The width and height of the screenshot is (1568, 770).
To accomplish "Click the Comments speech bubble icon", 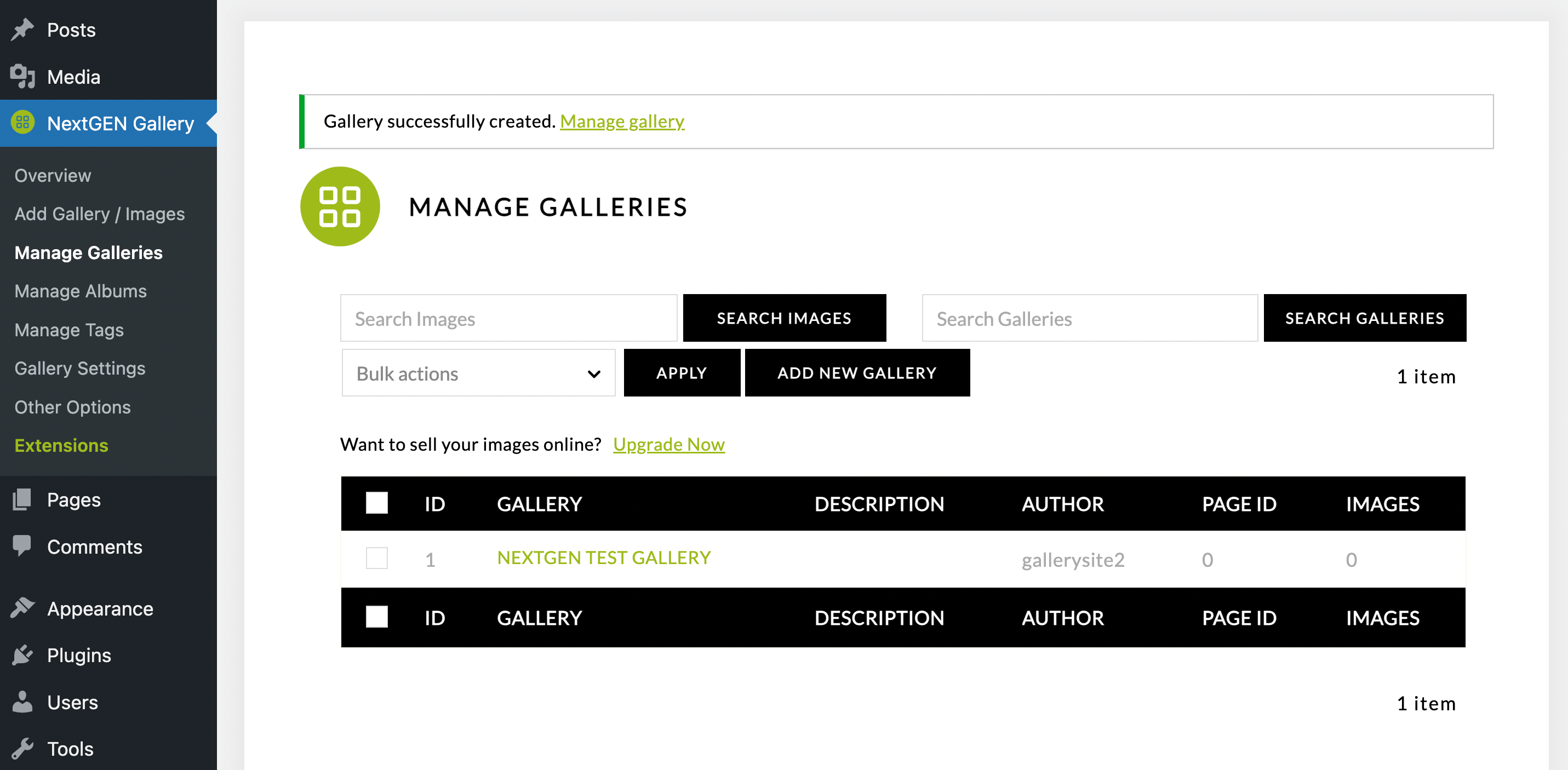I will point(22,546).
